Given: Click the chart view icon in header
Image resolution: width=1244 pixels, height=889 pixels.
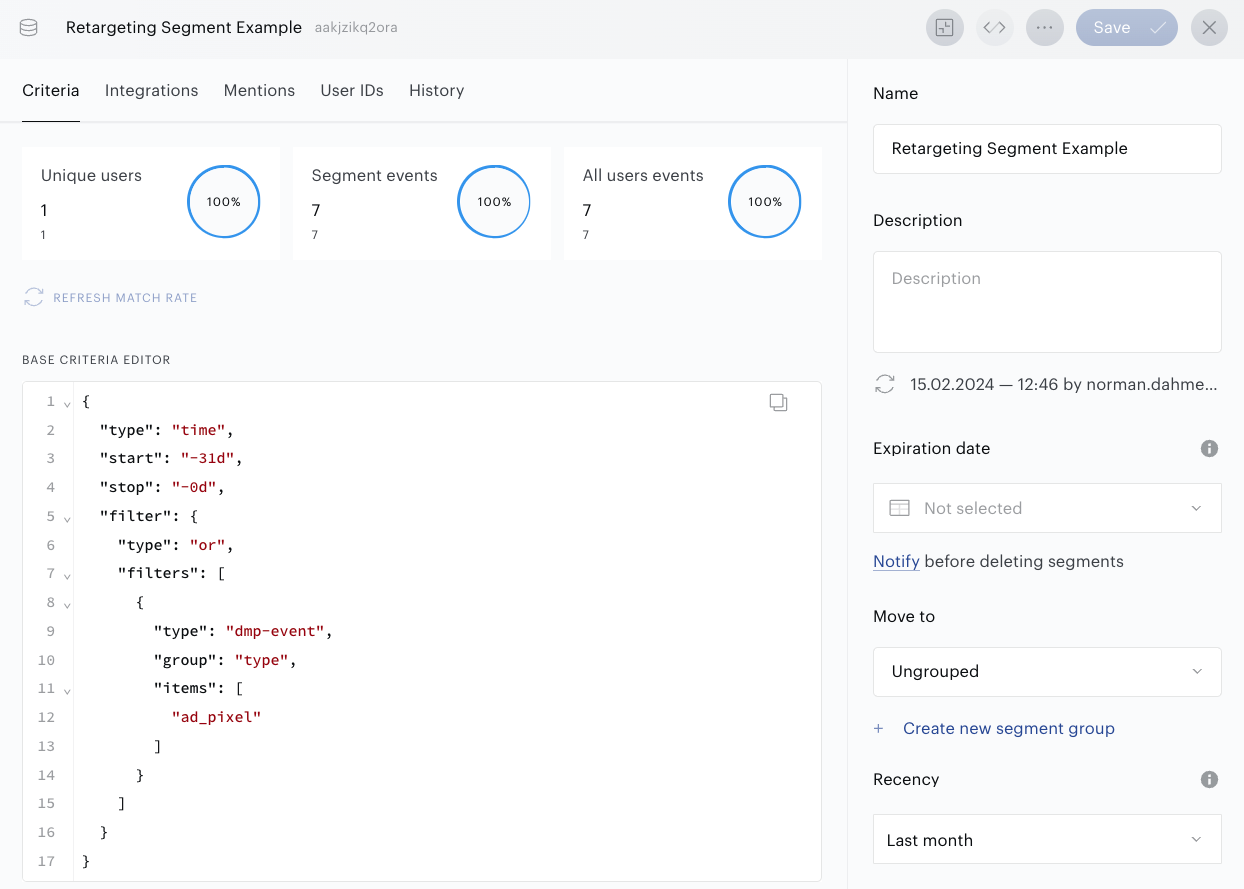Looking at the screenshot, I should pos(945,28).
